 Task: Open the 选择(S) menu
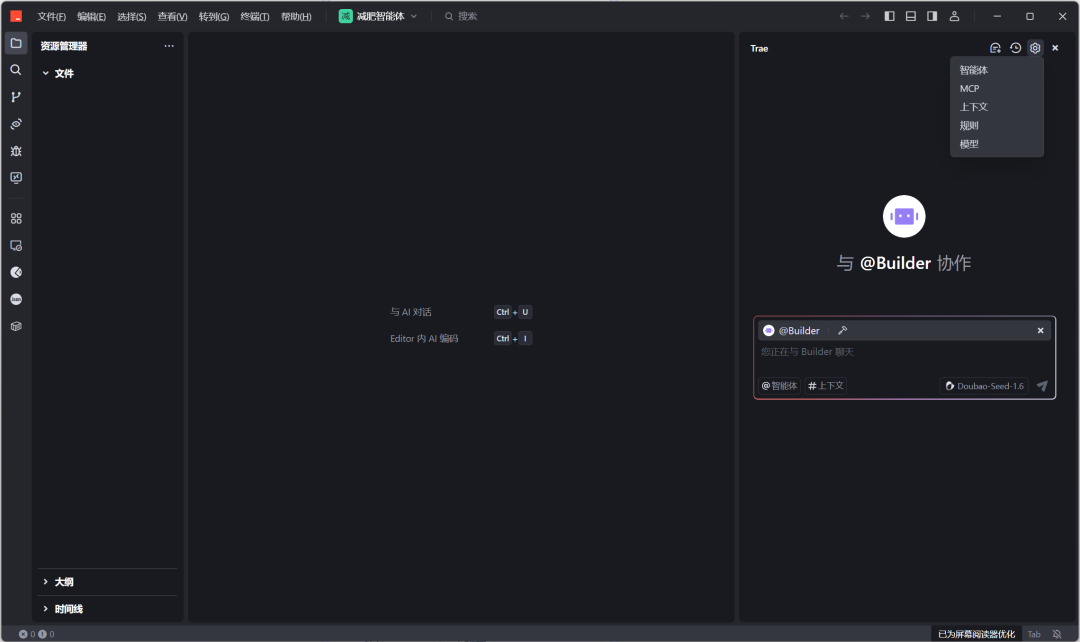coord(132,17)
